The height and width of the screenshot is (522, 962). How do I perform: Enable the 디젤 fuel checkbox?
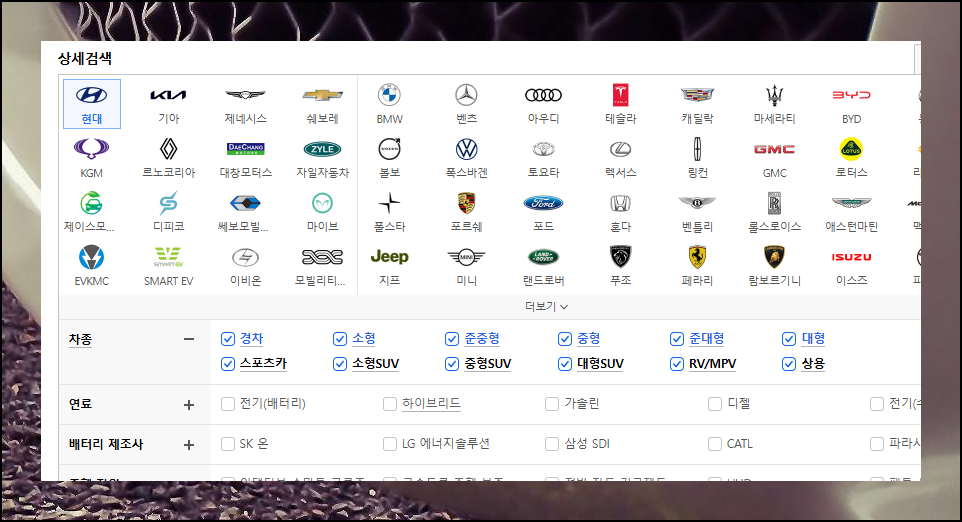715,404
